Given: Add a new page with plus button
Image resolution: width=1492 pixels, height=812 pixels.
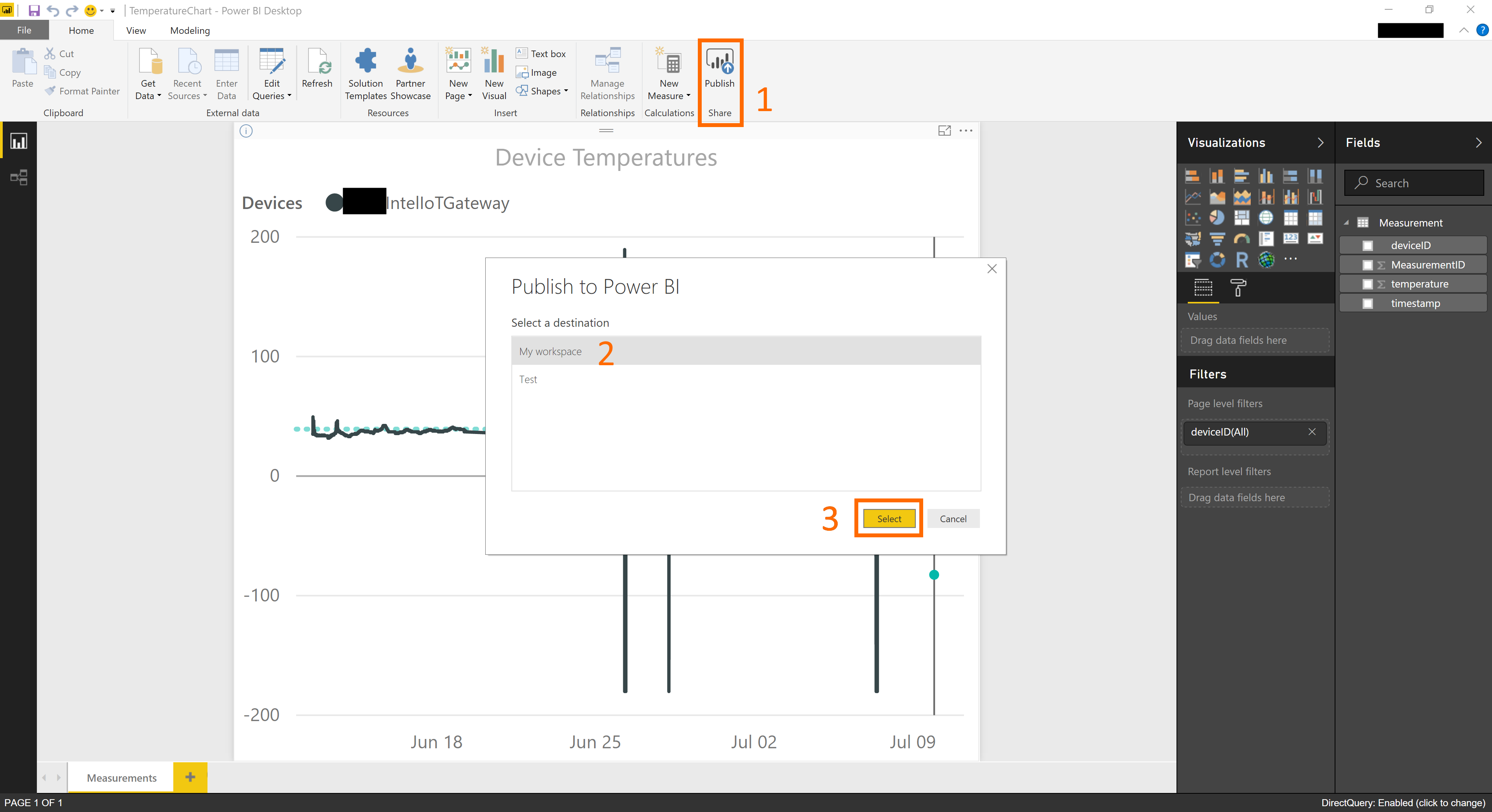Looking at the screenshot, I should click(190, 777).
